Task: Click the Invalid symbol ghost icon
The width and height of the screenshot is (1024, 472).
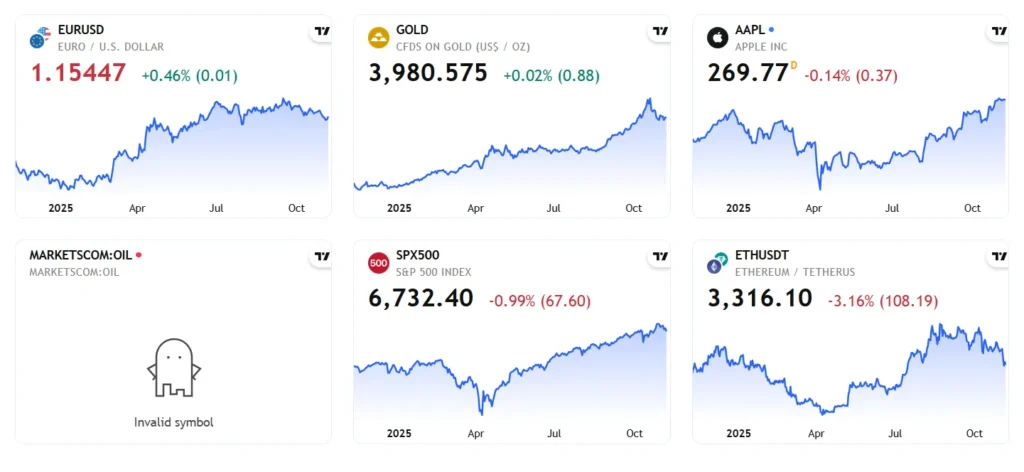Action: (x=174, y=367)
